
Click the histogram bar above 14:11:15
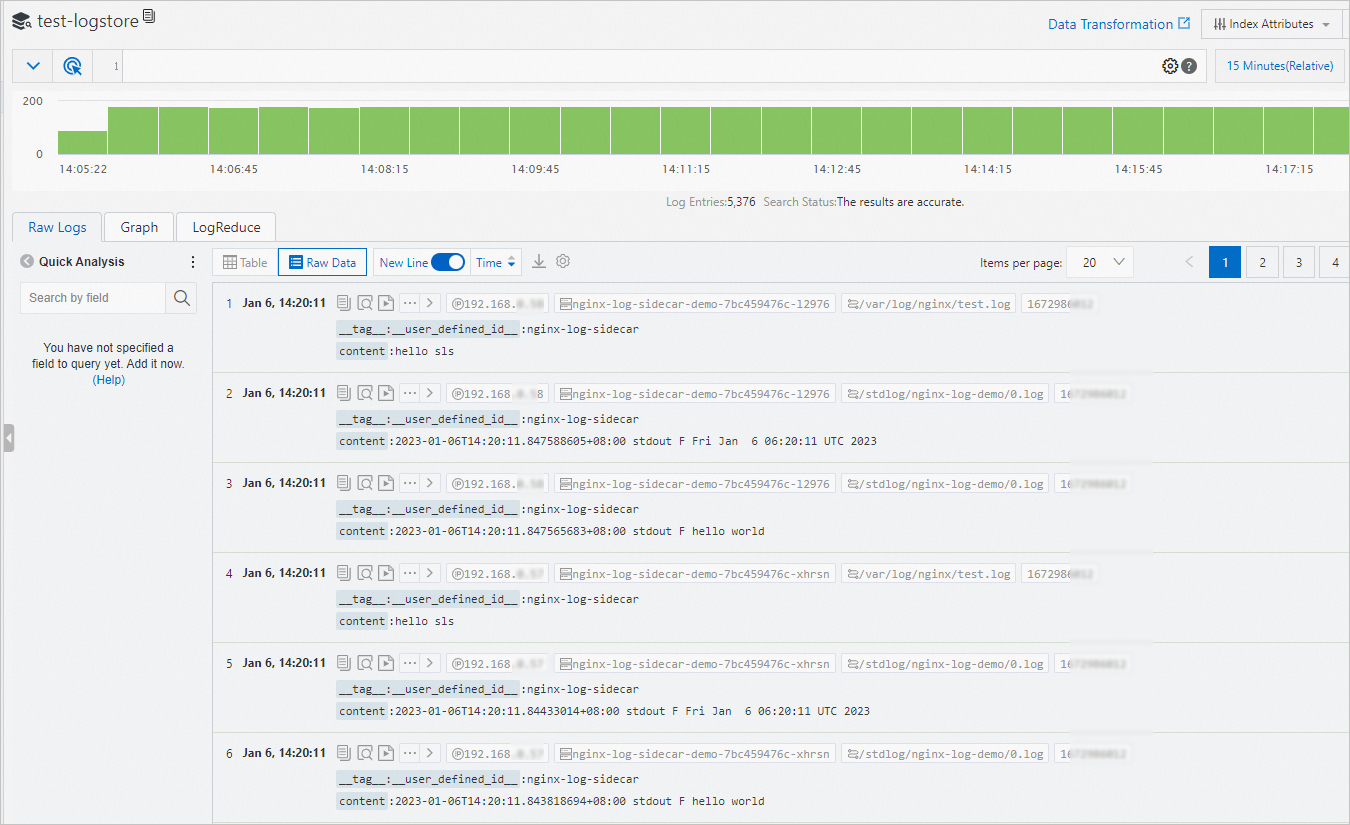[x=685, y=130]
